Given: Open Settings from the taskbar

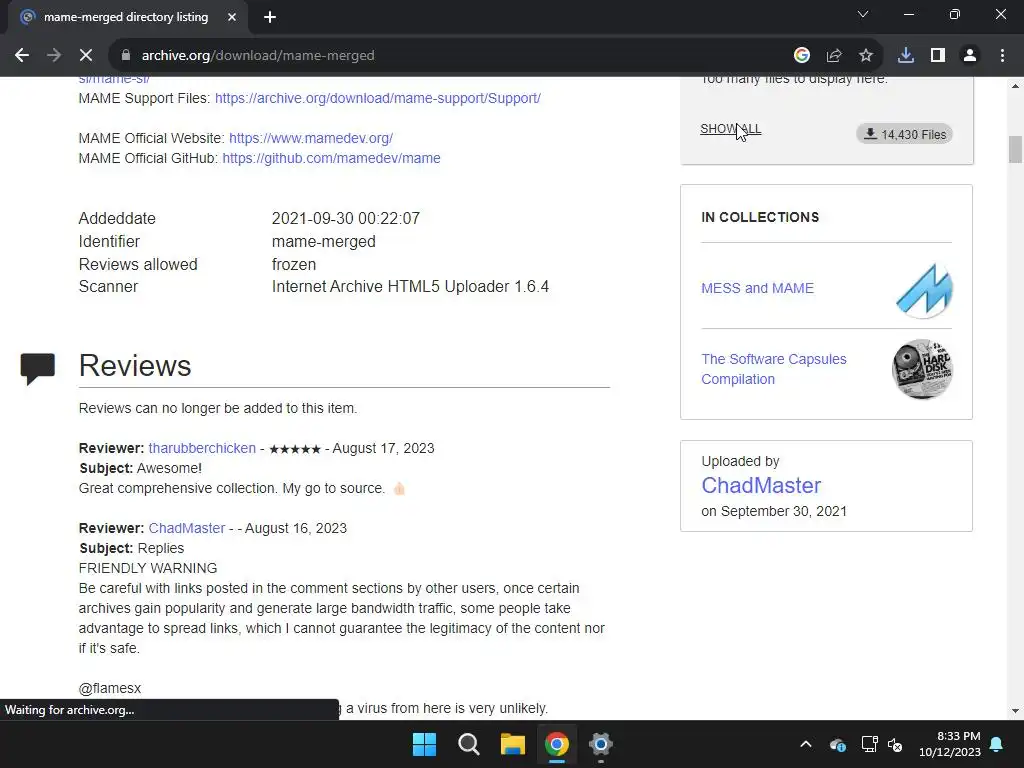Looking at the screenshot, I should point(600,744).
